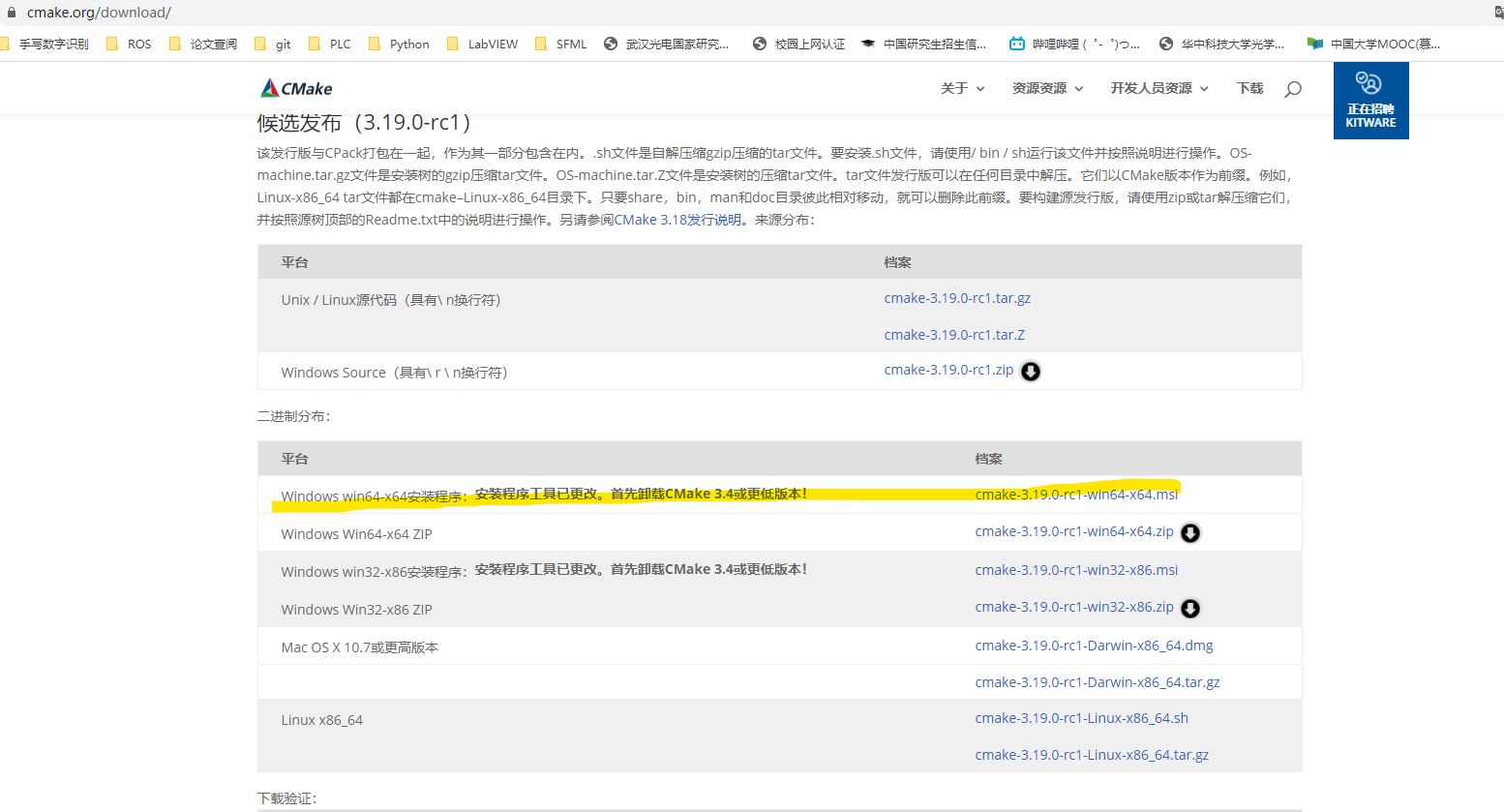Click download icon beside win64-x64.zip link

pyautogui.click(x=1190, y=533)
